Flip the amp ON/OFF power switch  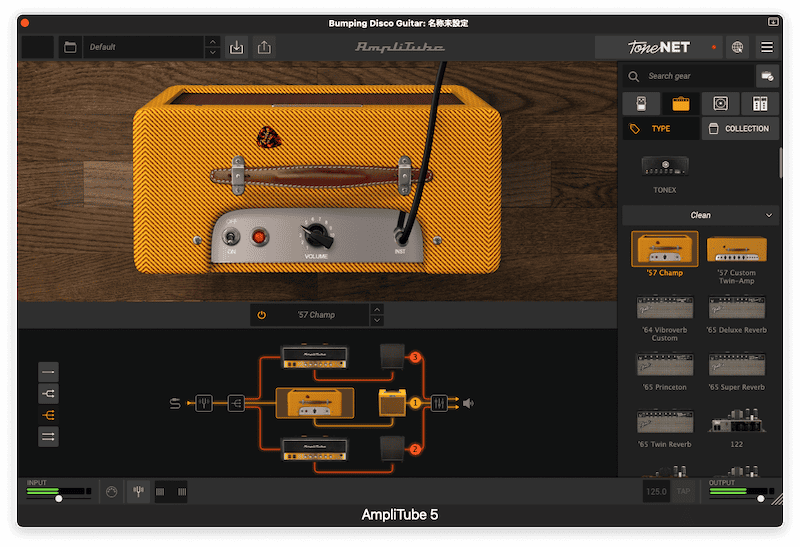[231, 237]
